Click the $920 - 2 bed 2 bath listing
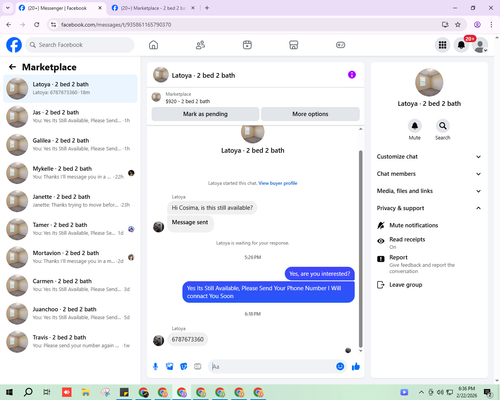The image size is (500, 400). coord(188,101)
